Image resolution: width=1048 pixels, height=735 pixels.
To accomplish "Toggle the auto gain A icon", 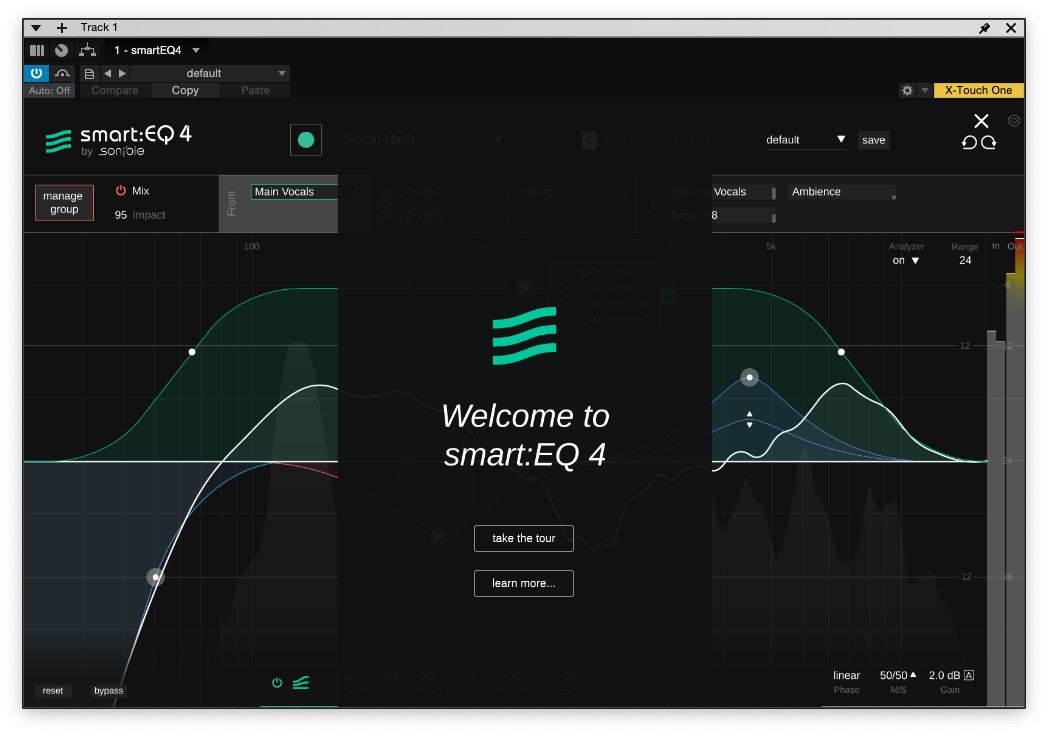I will [x=969, y=676].
